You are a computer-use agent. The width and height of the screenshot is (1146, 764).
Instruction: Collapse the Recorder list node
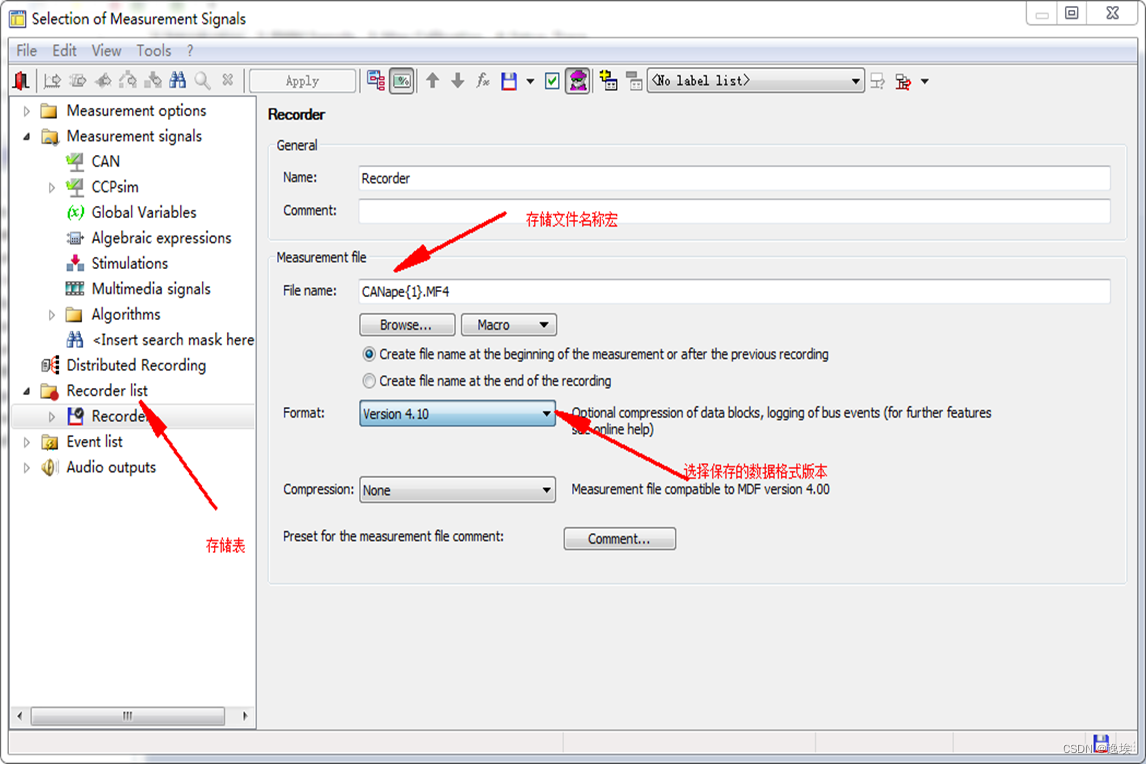coord(26,391)
